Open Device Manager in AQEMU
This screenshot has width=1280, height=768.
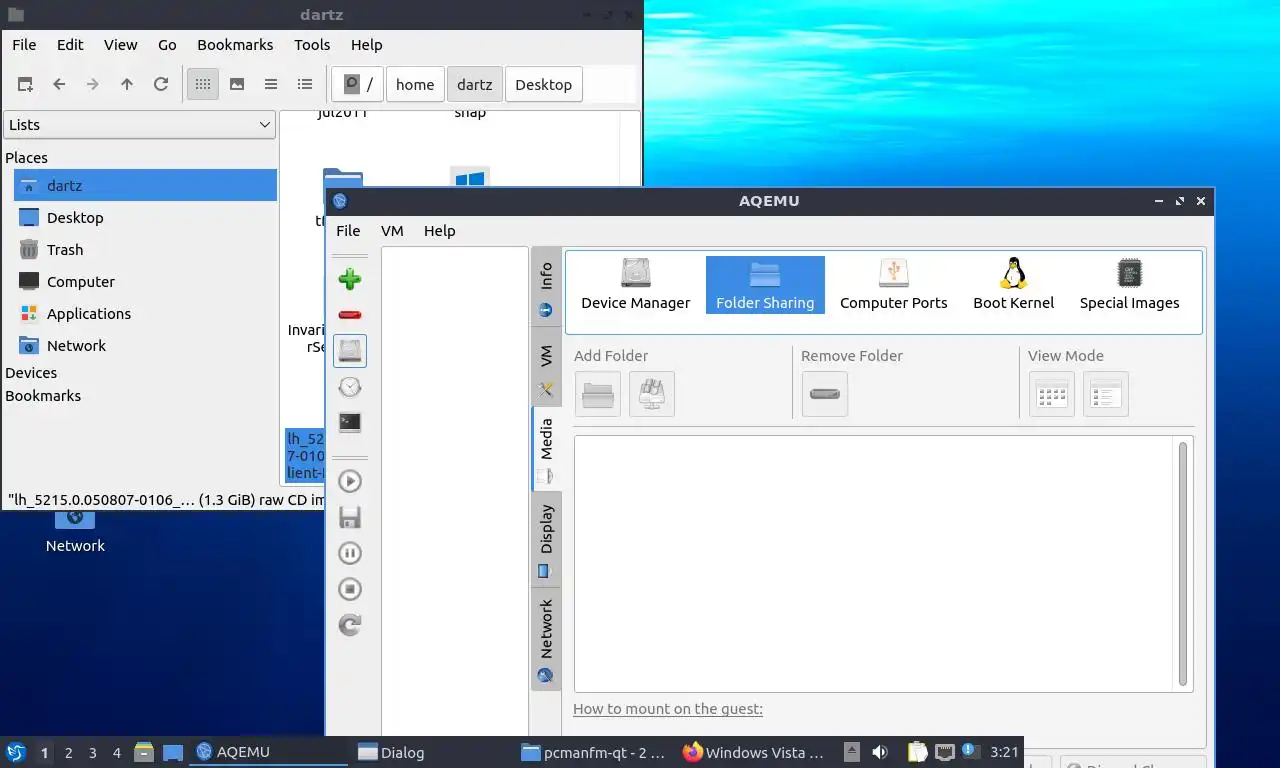point(635,284)
